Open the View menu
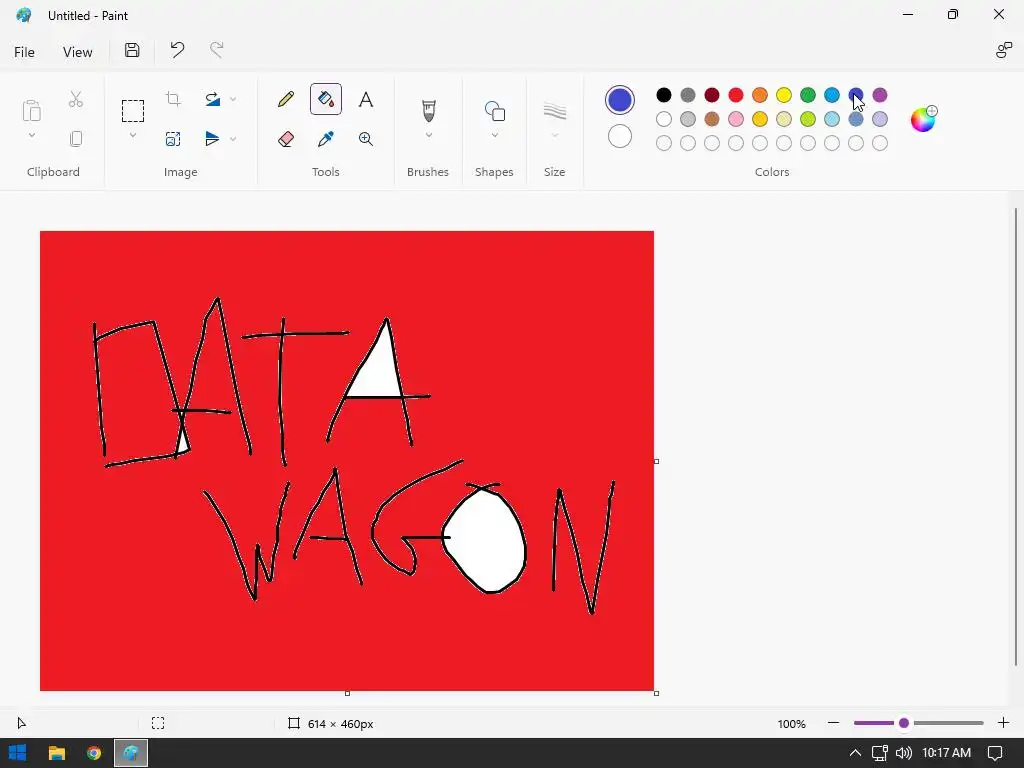1024x768 pixels. coord(77,52)
